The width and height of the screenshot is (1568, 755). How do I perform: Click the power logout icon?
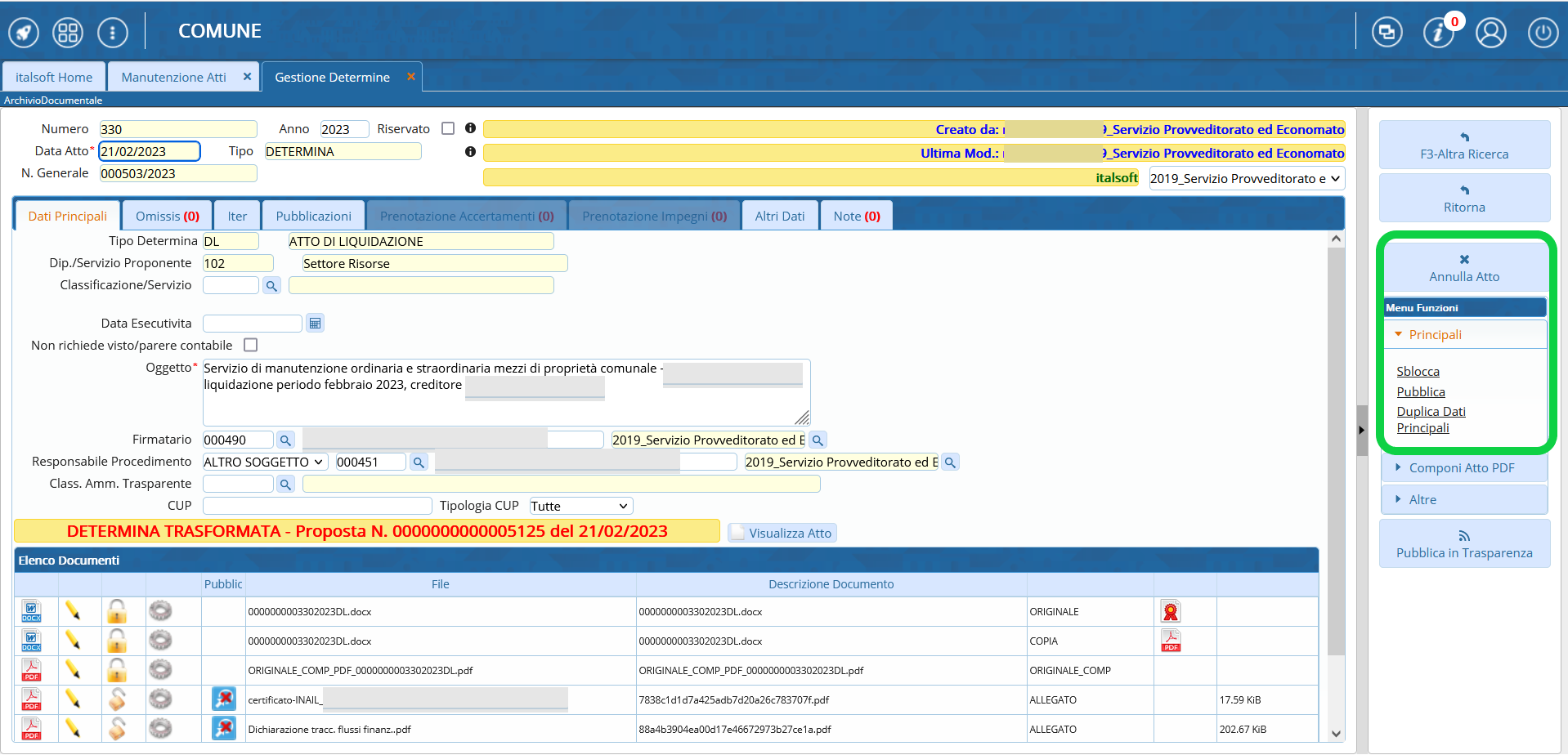click(1543, 33)
